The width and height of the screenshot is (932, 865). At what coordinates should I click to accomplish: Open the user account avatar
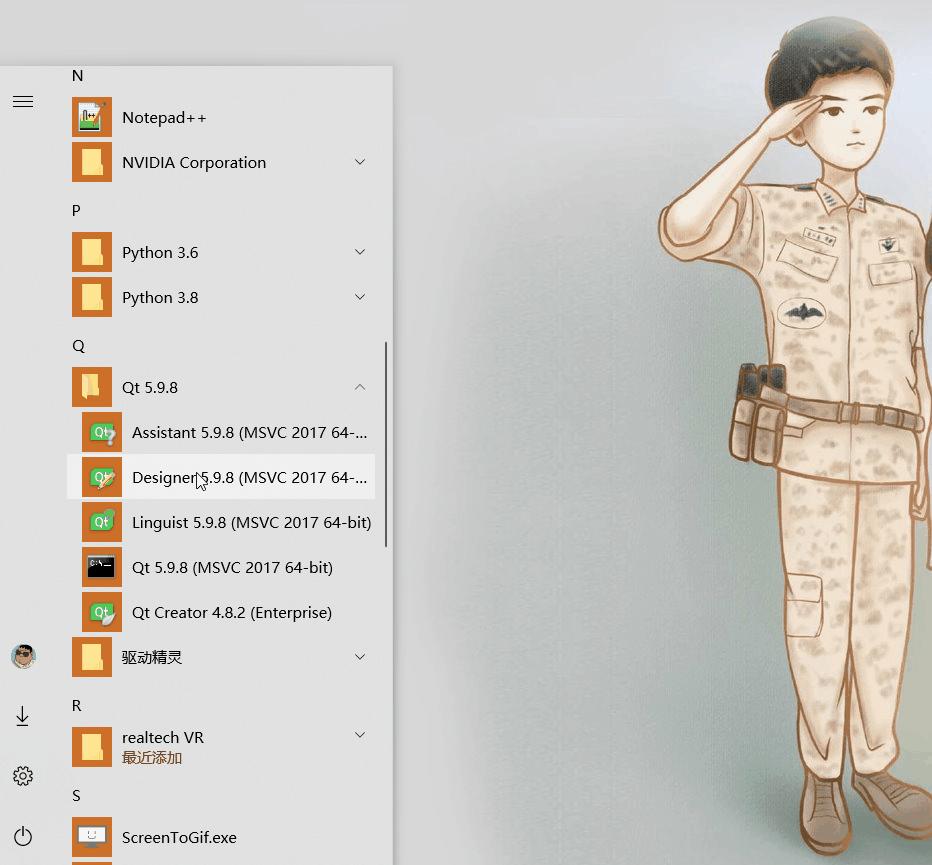(x=23, y=656)
